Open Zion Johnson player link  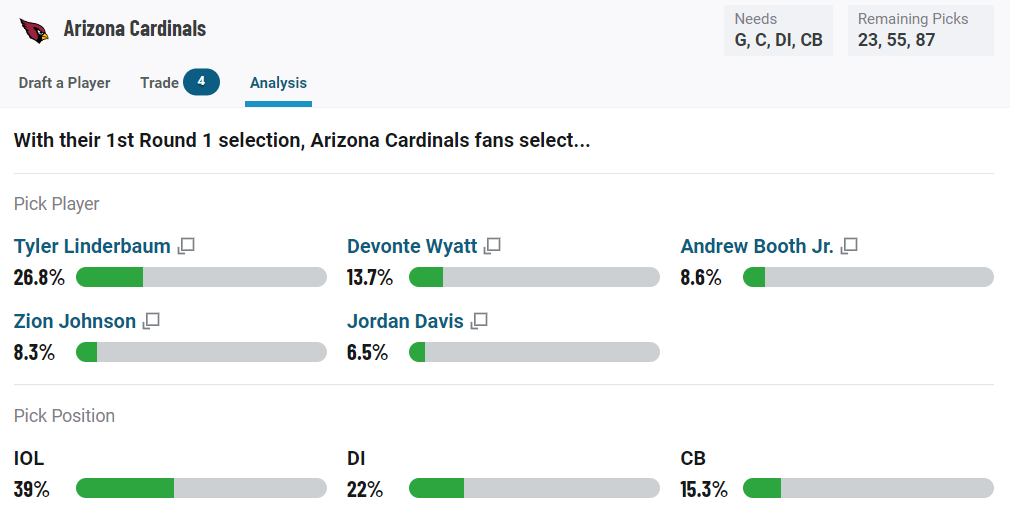click(x=75, y=321)
